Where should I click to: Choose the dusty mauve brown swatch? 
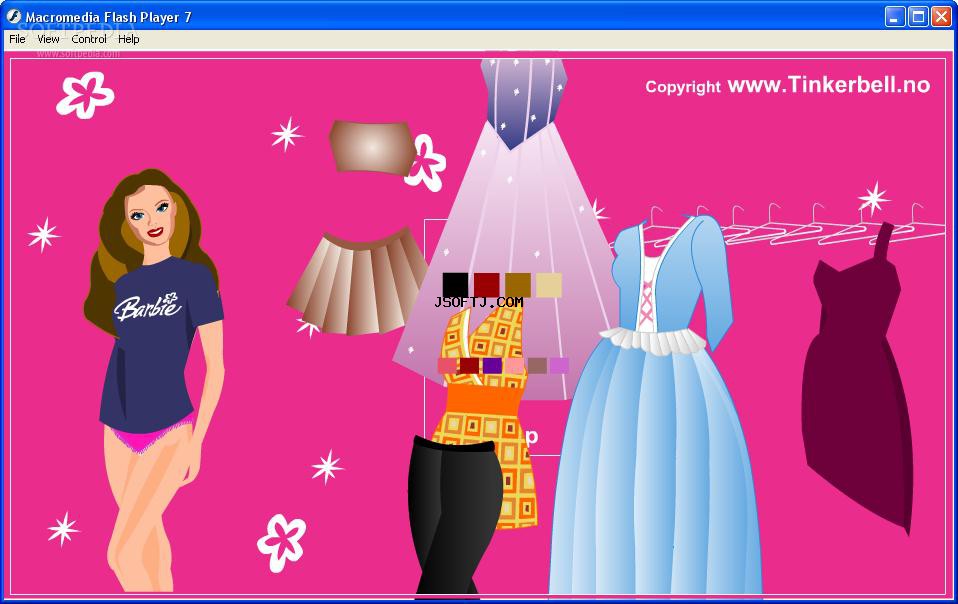tap(537, 366)
